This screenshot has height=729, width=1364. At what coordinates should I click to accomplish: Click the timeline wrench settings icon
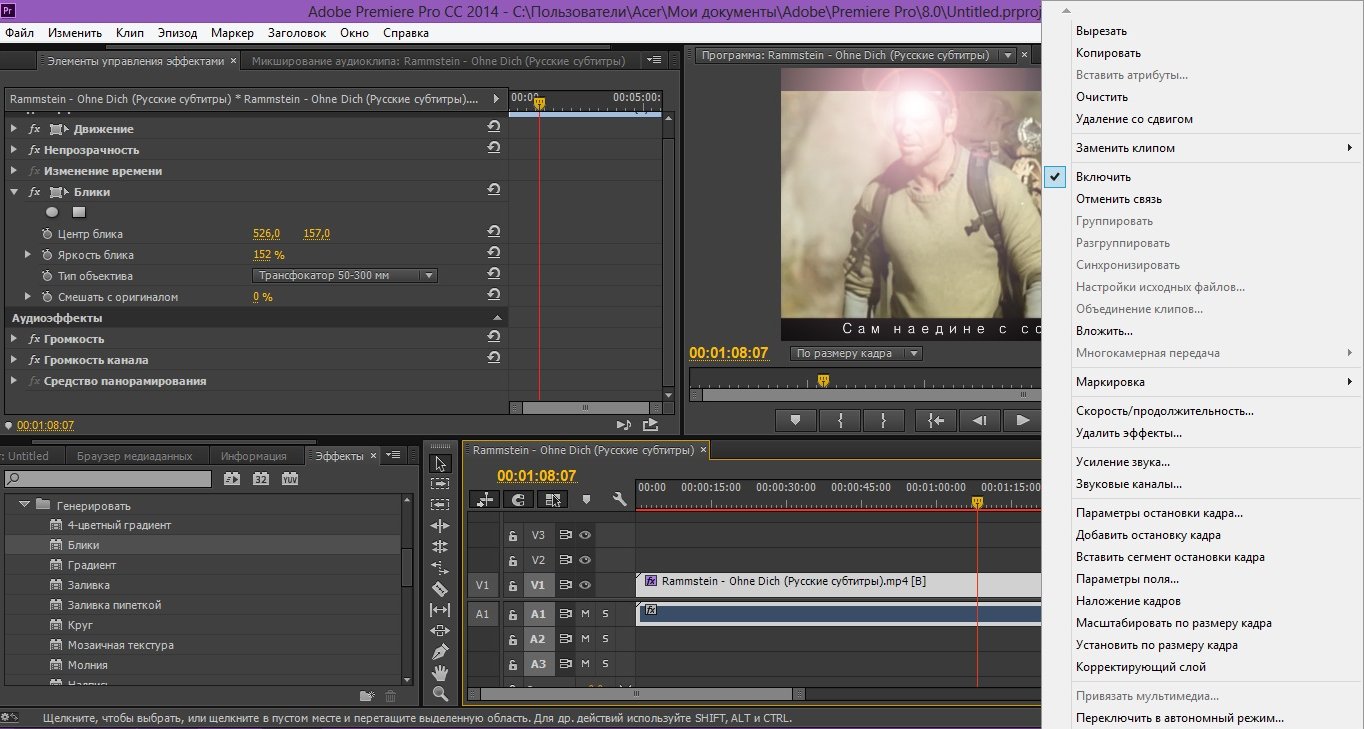(x=619, y=499)
